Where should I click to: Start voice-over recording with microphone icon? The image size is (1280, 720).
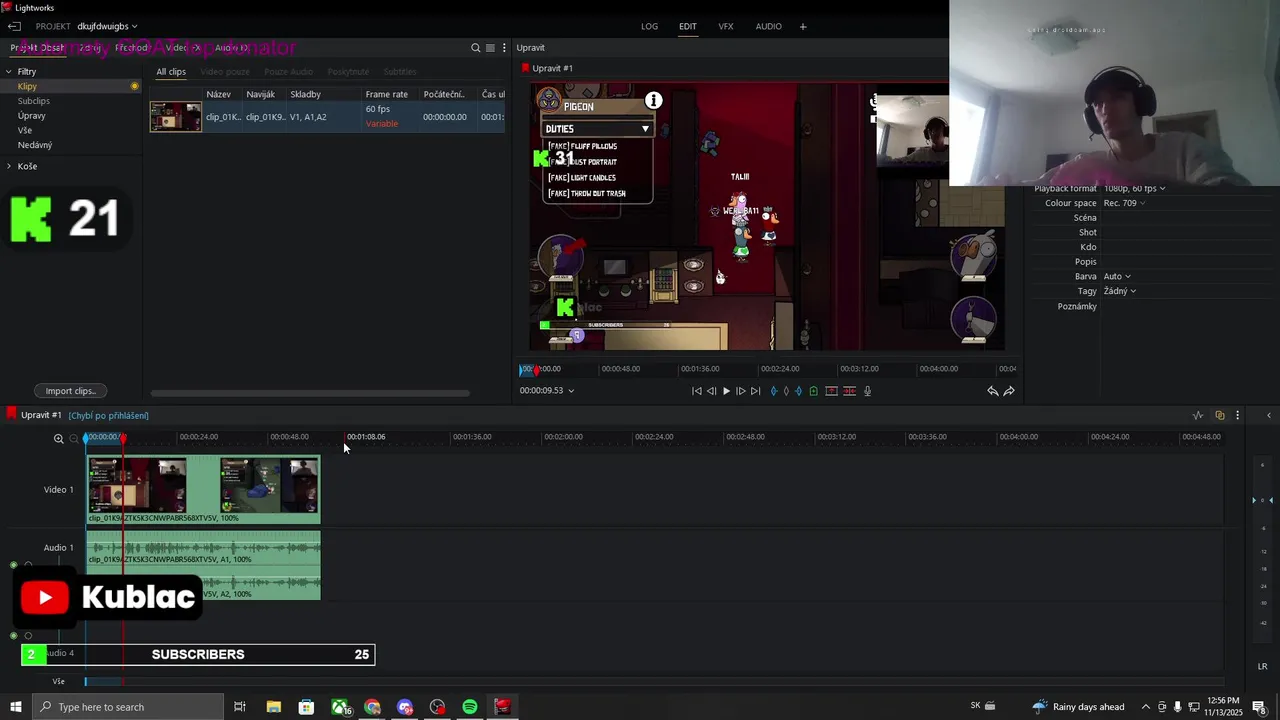click(x=867, y=391)
